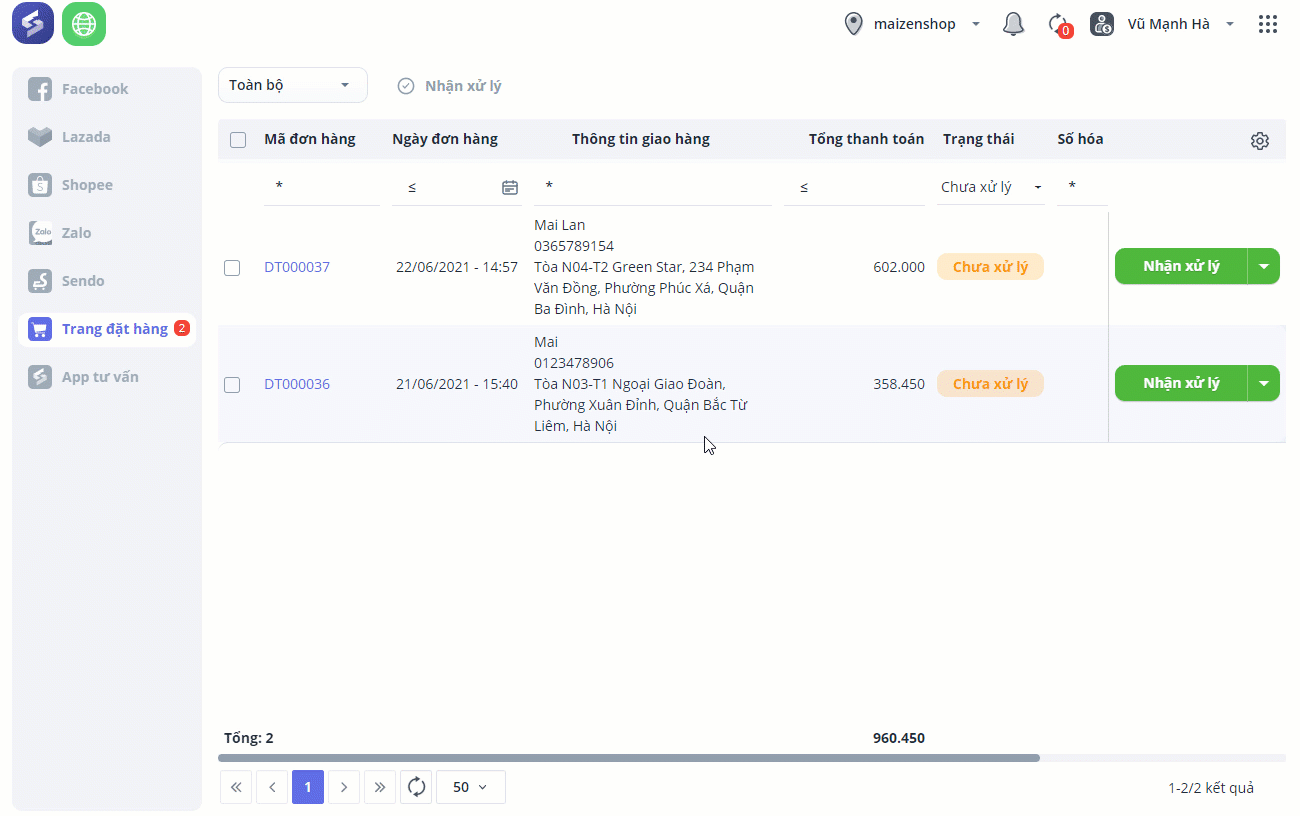
Task: Open table column settings gear
Action: pyautogui.click(x=1260, y=141)
